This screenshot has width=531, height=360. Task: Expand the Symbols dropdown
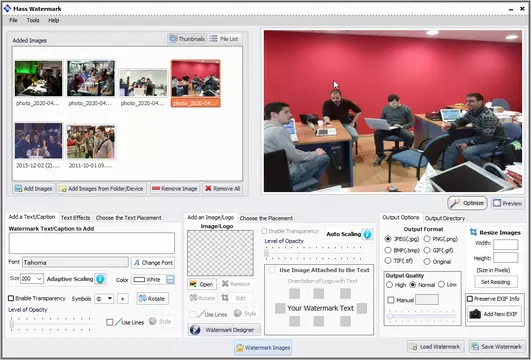[x=104, y=299]
